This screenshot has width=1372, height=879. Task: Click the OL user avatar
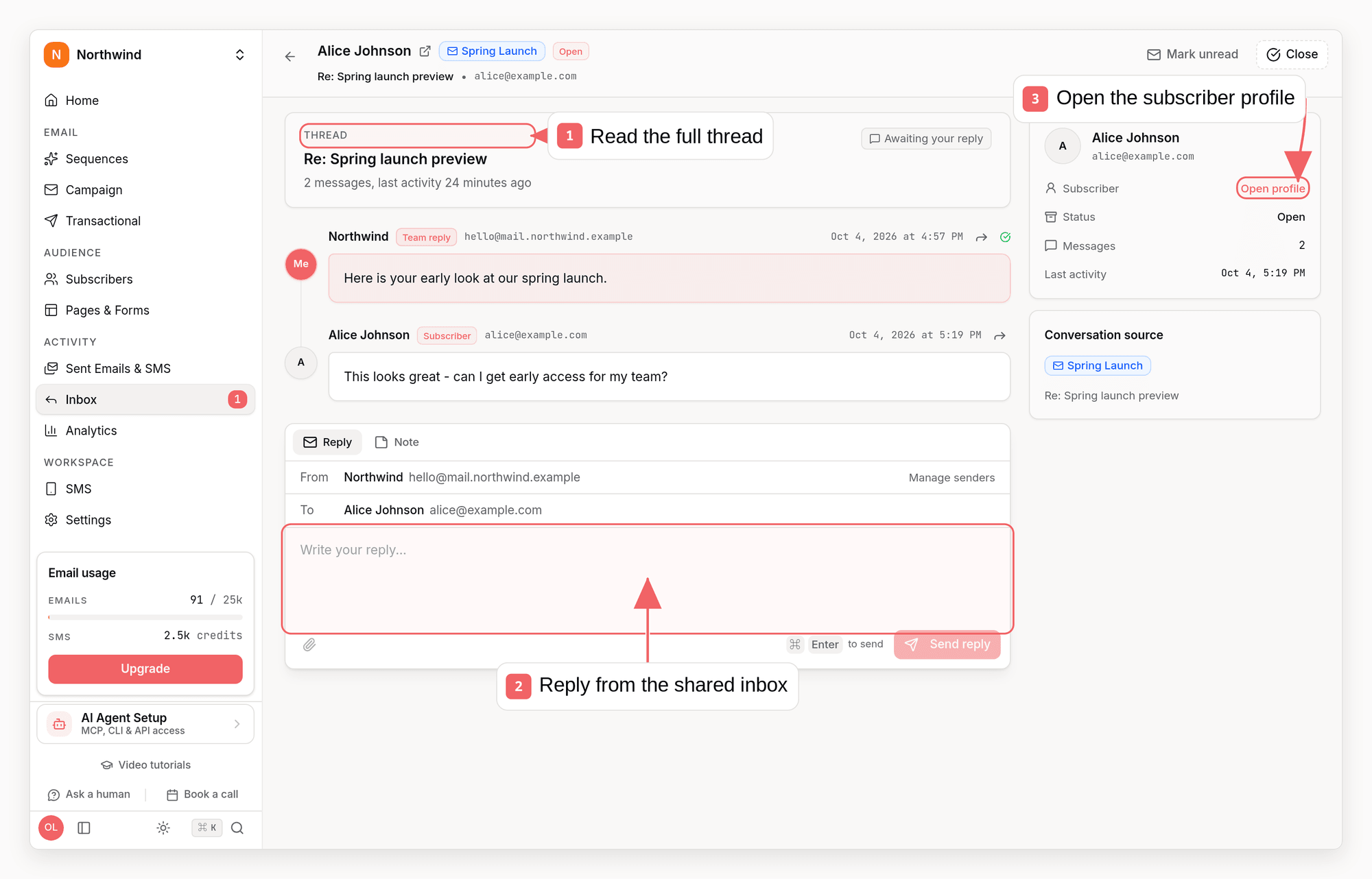51,828
